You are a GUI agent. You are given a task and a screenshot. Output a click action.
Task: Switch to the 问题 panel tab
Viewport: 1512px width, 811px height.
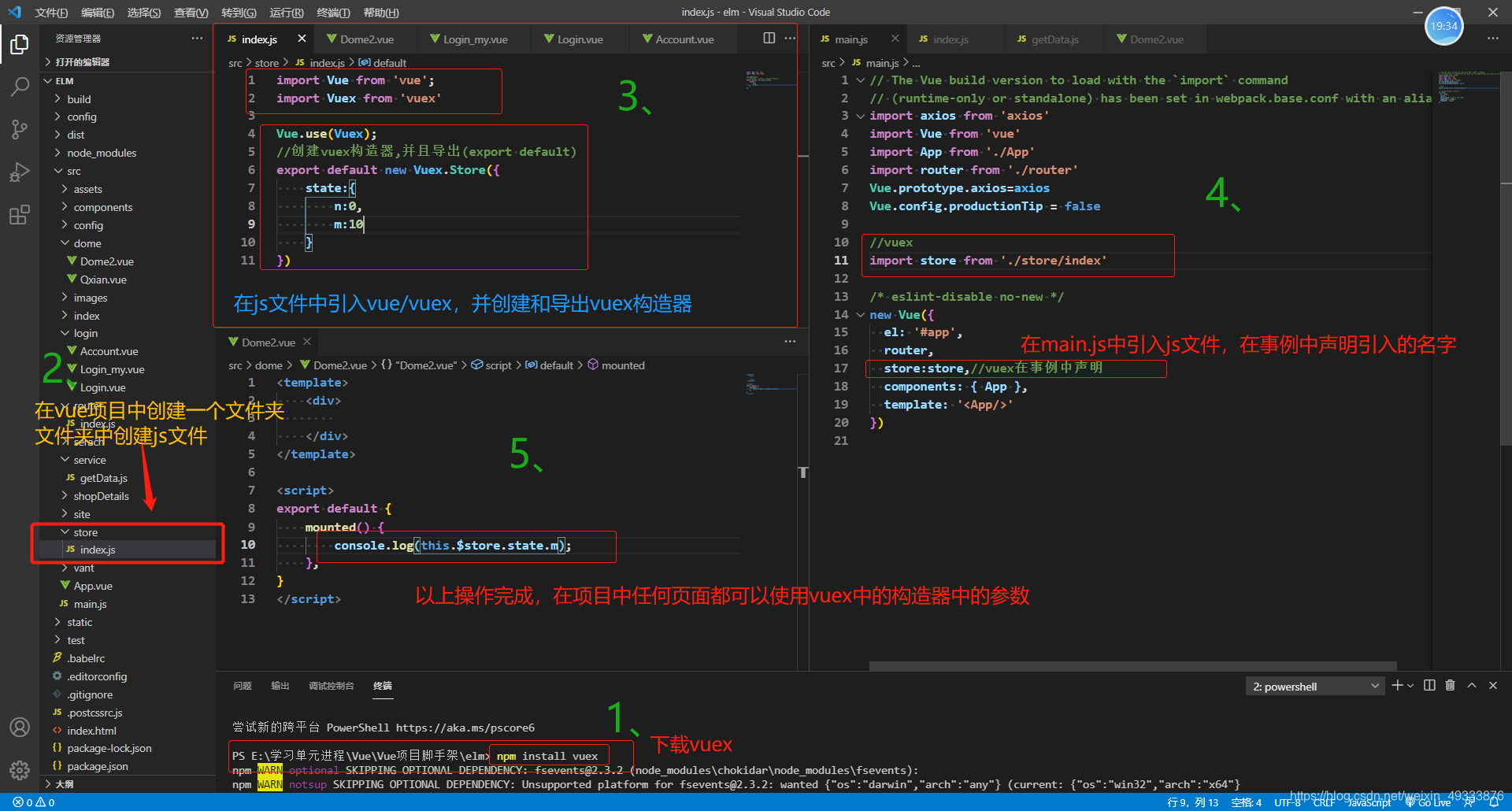pos(242,686)
